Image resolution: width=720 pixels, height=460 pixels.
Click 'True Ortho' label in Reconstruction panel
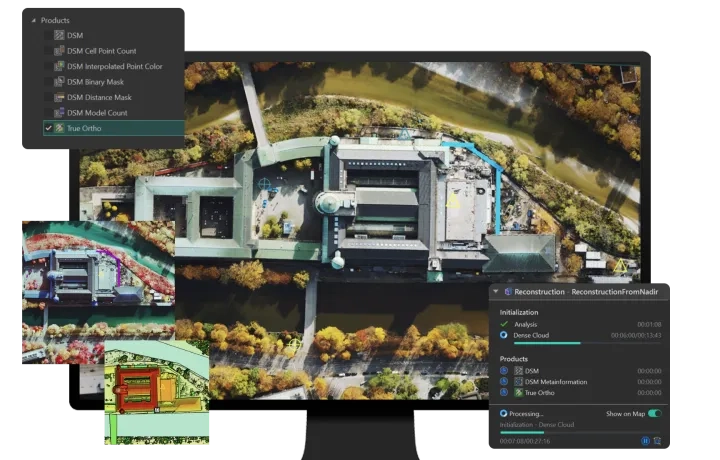[540, 393]
